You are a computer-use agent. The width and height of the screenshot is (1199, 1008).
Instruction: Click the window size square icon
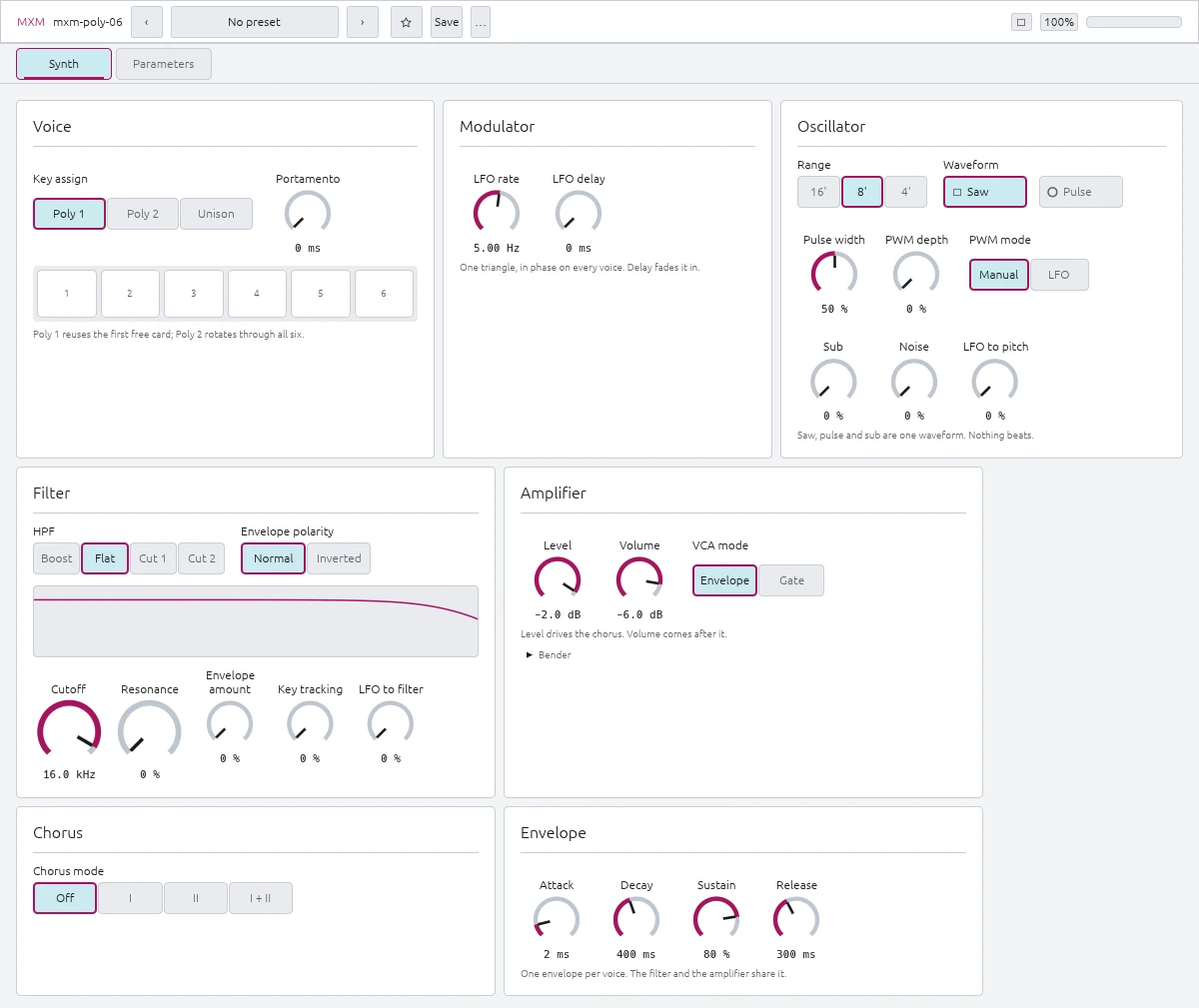(1021, 22)
